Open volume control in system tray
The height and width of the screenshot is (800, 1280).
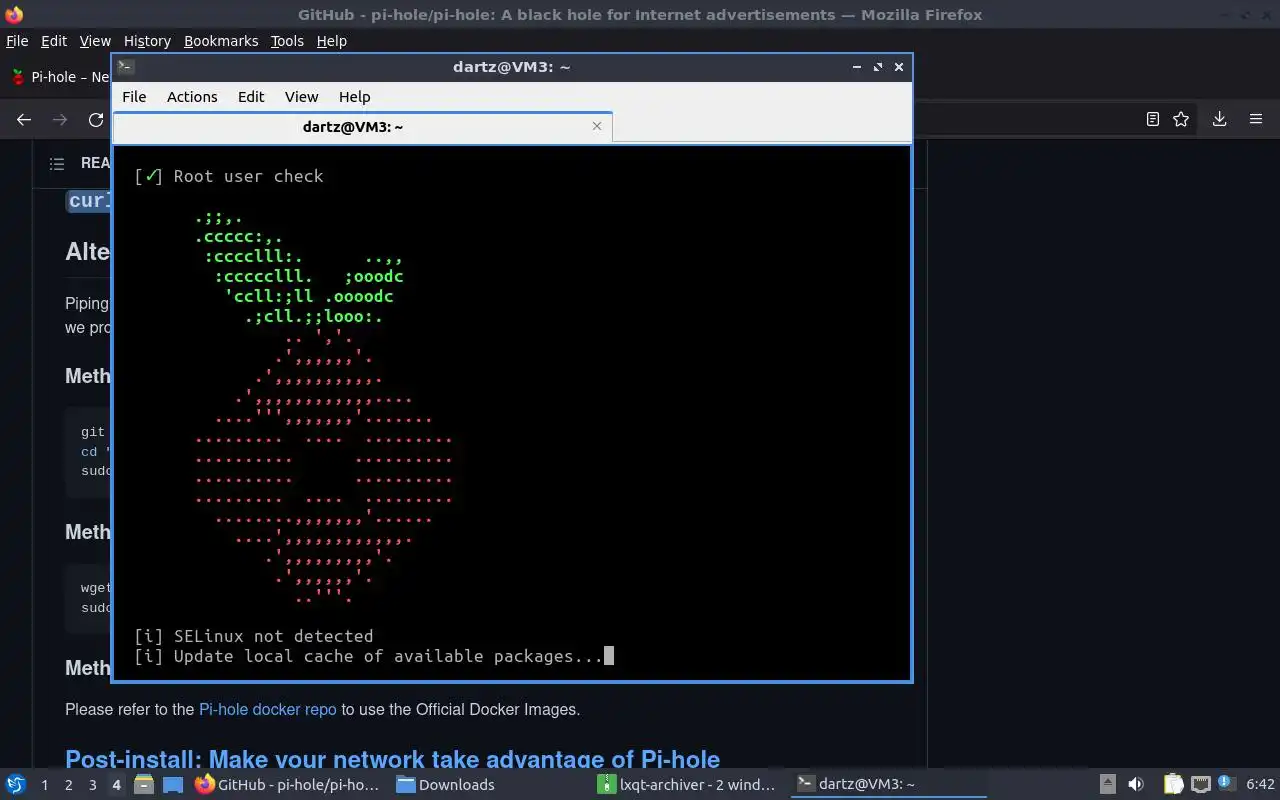(1135, 784)
